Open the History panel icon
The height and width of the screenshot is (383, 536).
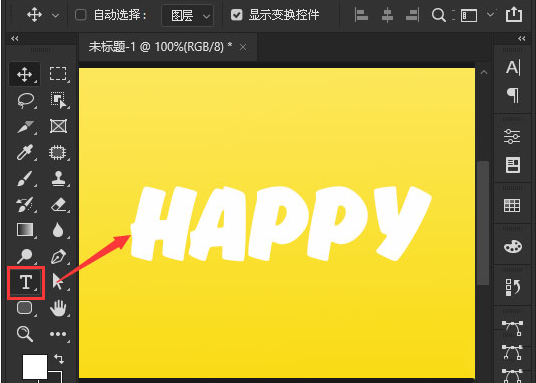[512, 287]
